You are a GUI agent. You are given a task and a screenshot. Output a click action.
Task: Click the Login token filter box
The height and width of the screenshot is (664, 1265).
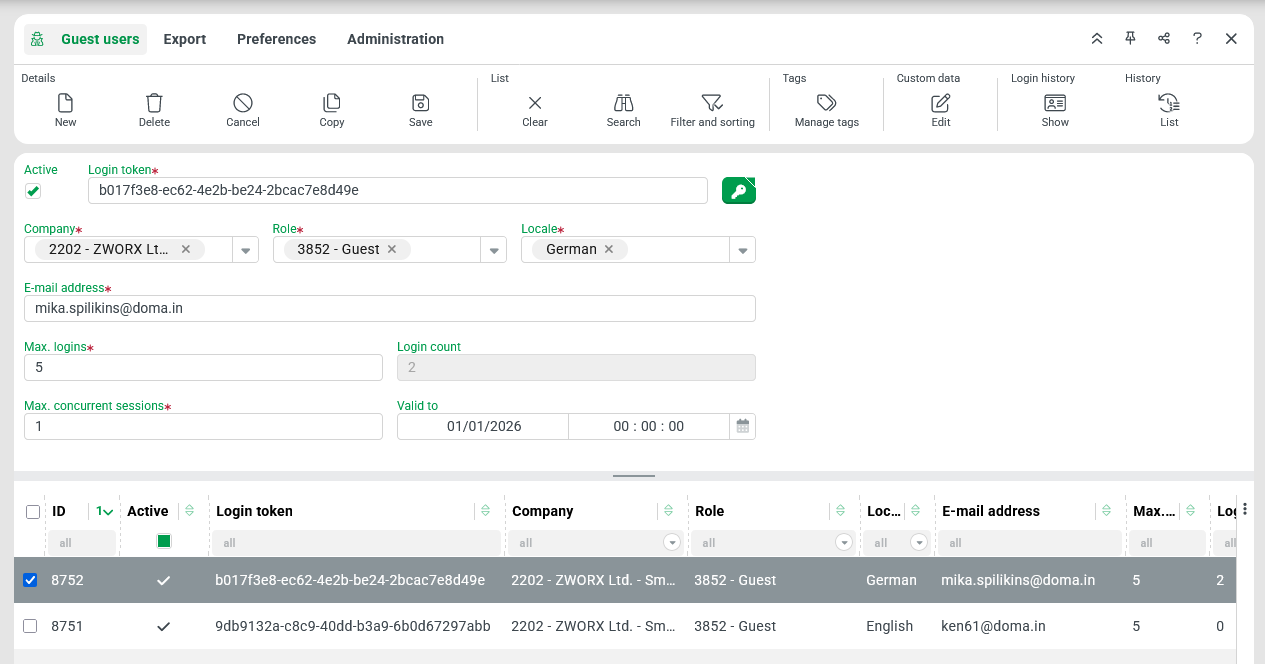(x=356, y=542)
